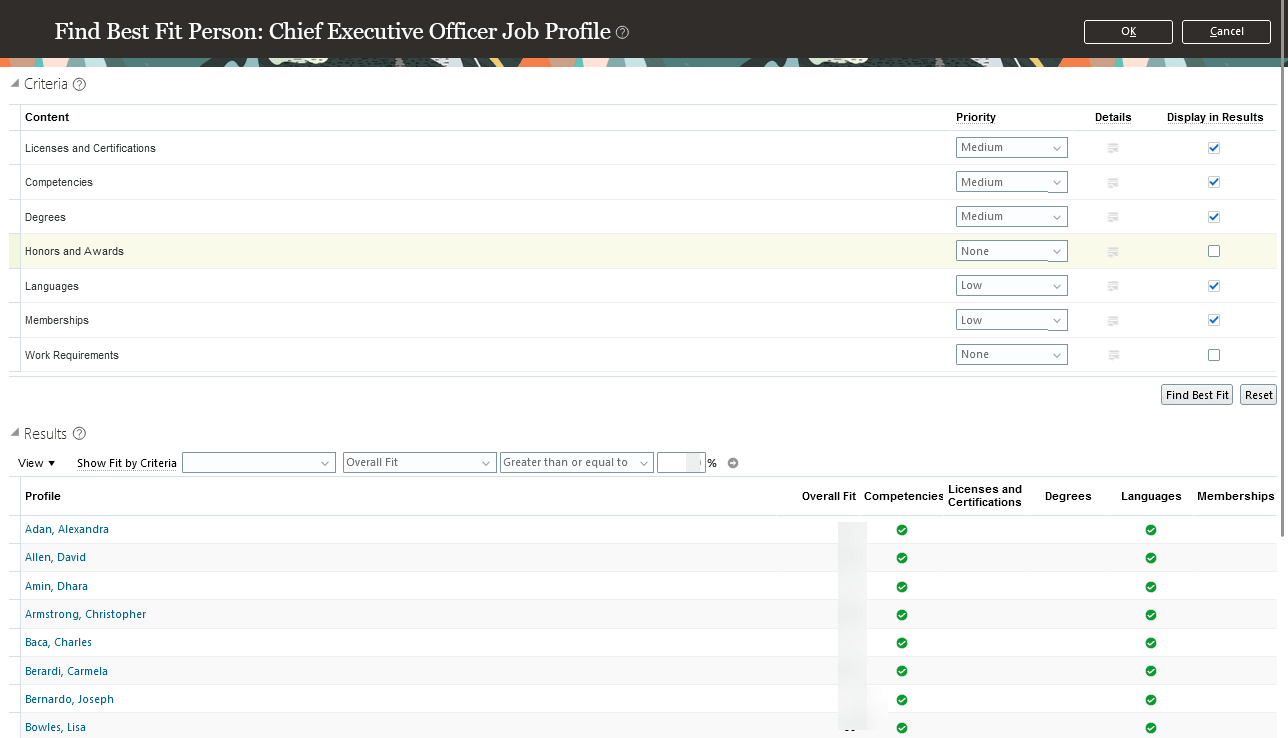Open Priority dropdown for Competencies
The width and height of the screenshot is (1288, 738).
point(1012,182)
